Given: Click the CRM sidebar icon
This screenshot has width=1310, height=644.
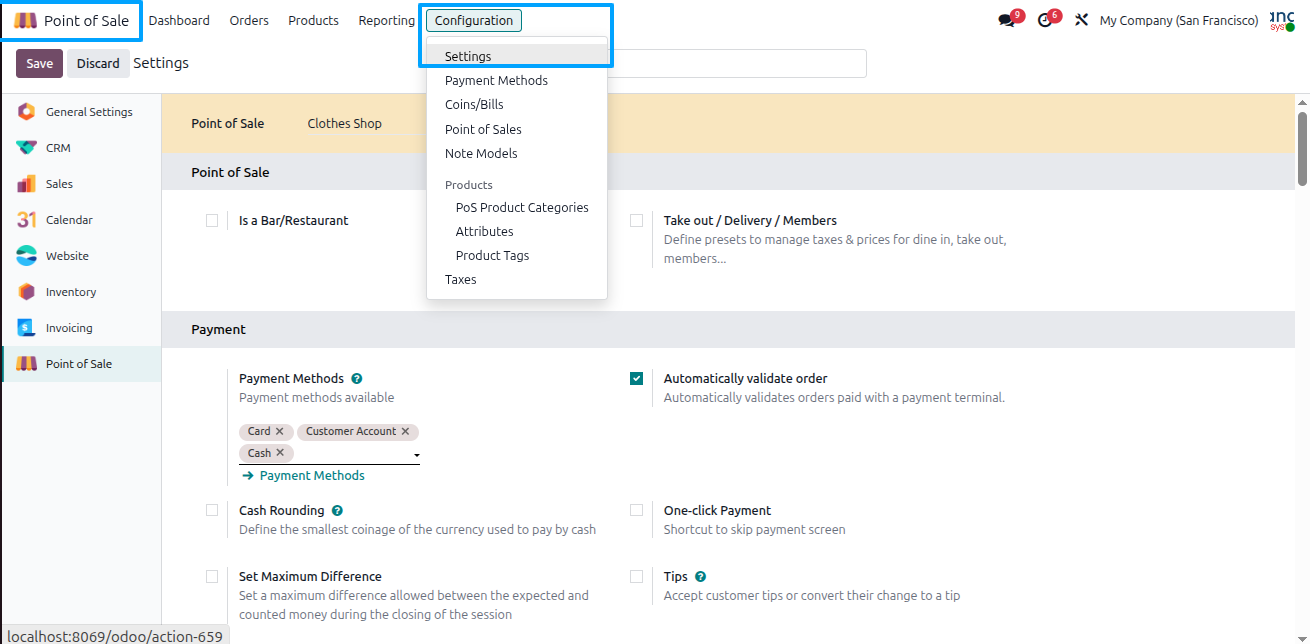Looking at the screenshot, I should (27, 148).
